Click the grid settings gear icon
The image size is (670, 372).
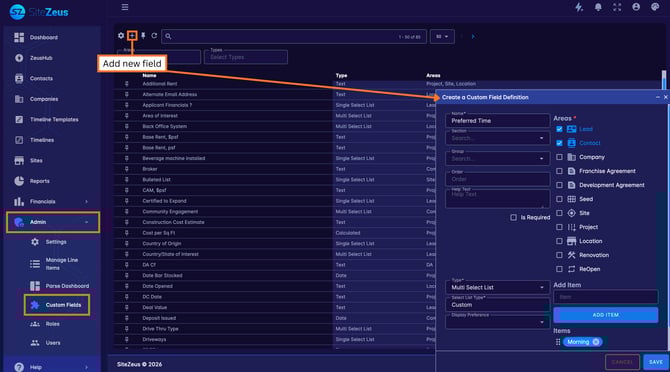click(x=121, y=36)
